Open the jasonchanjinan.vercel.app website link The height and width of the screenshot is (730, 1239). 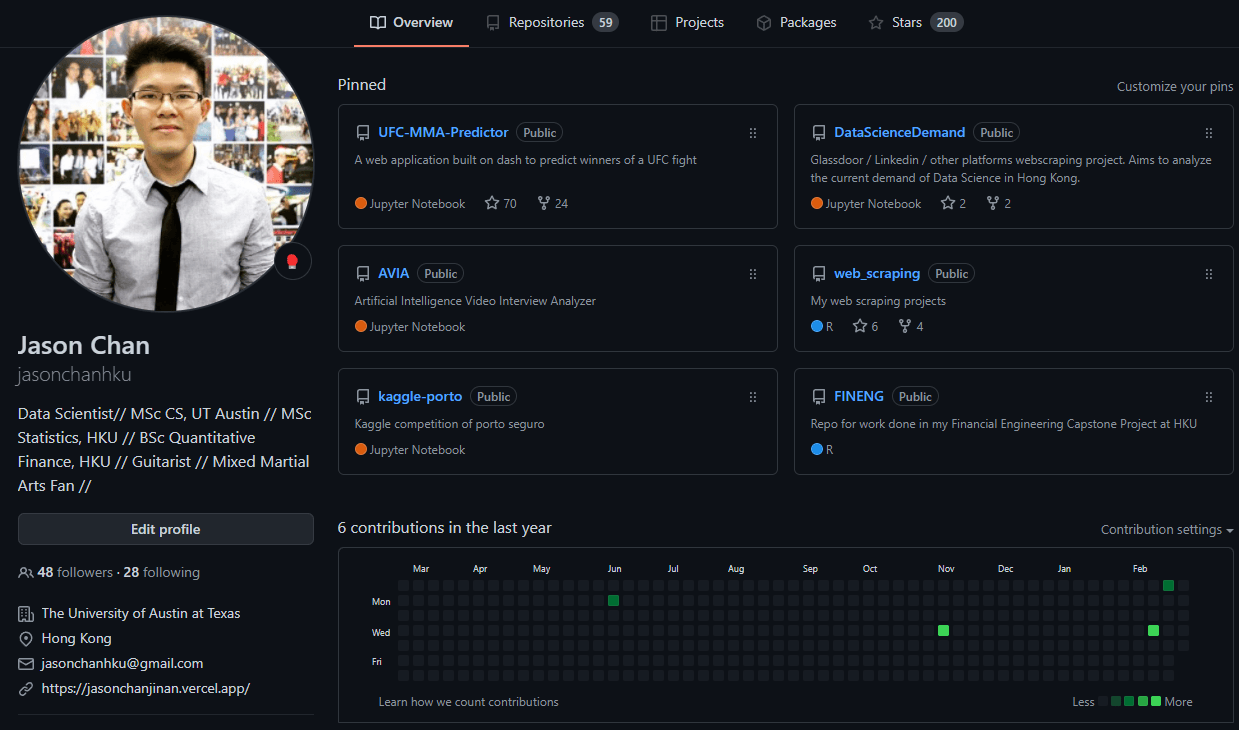(146, 688)
